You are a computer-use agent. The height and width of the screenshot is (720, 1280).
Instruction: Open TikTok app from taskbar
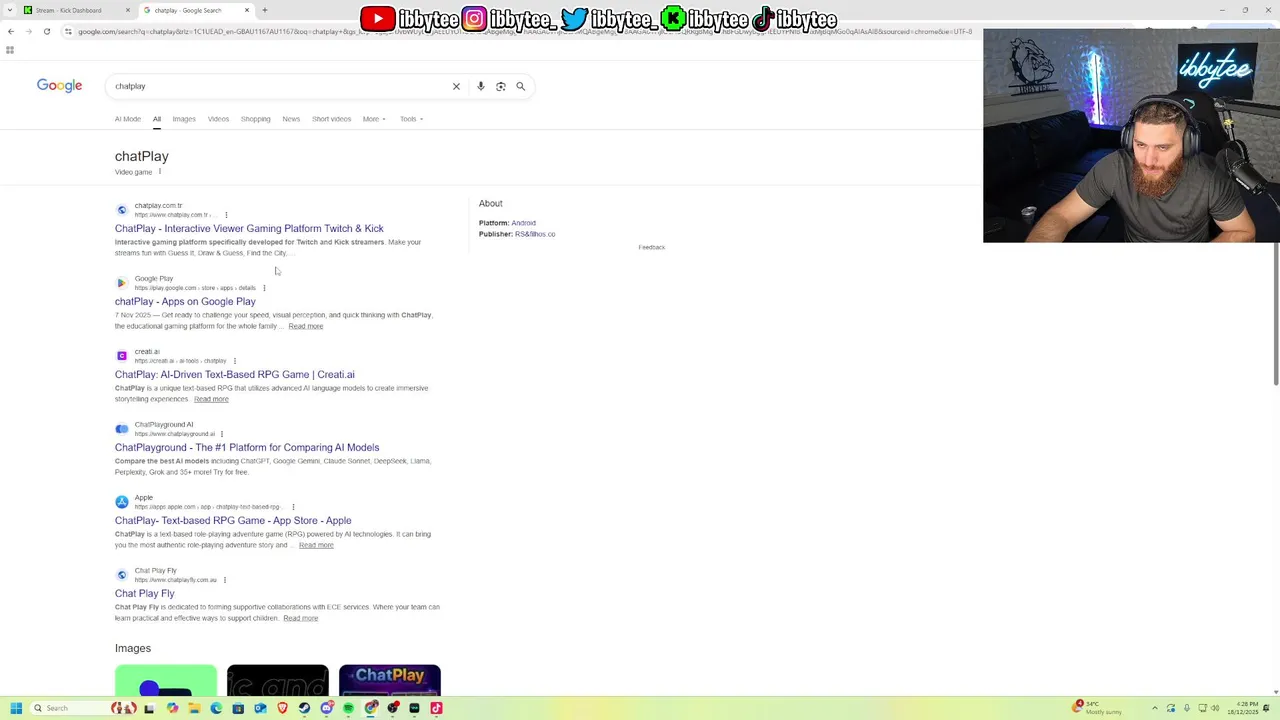click(x=436, y=708)
